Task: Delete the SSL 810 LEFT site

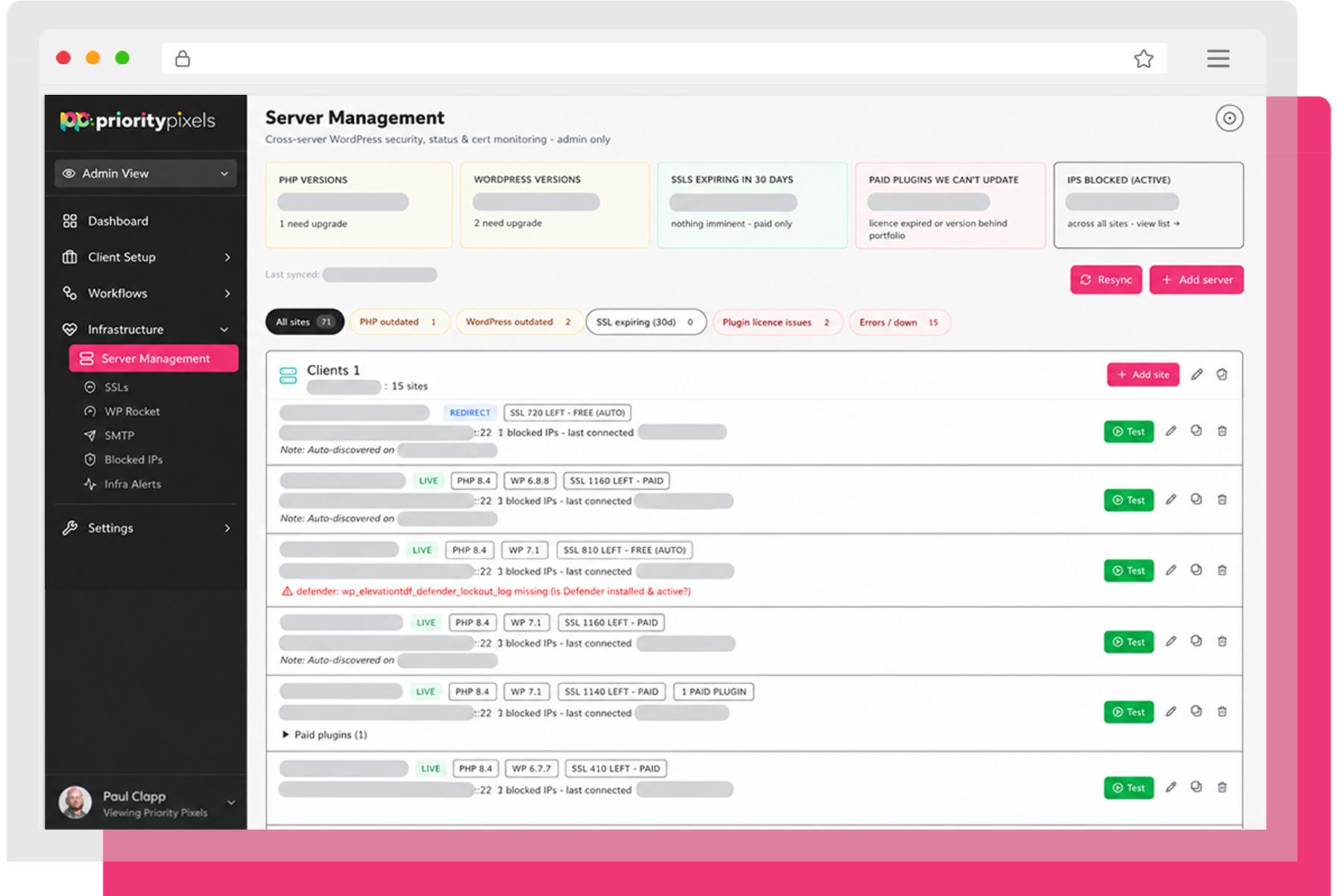Action: (x=1222, y=570)
